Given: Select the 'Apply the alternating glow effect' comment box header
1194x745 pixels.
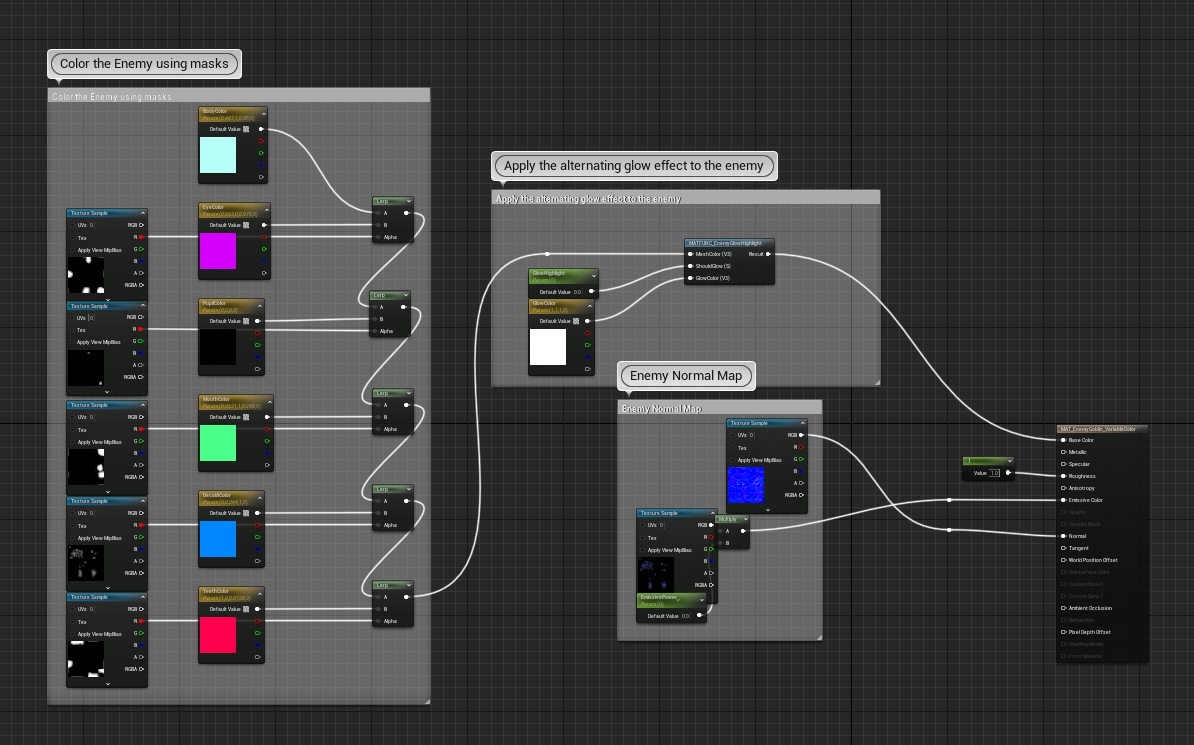Looking at the screenshot, I should [686, 198].
